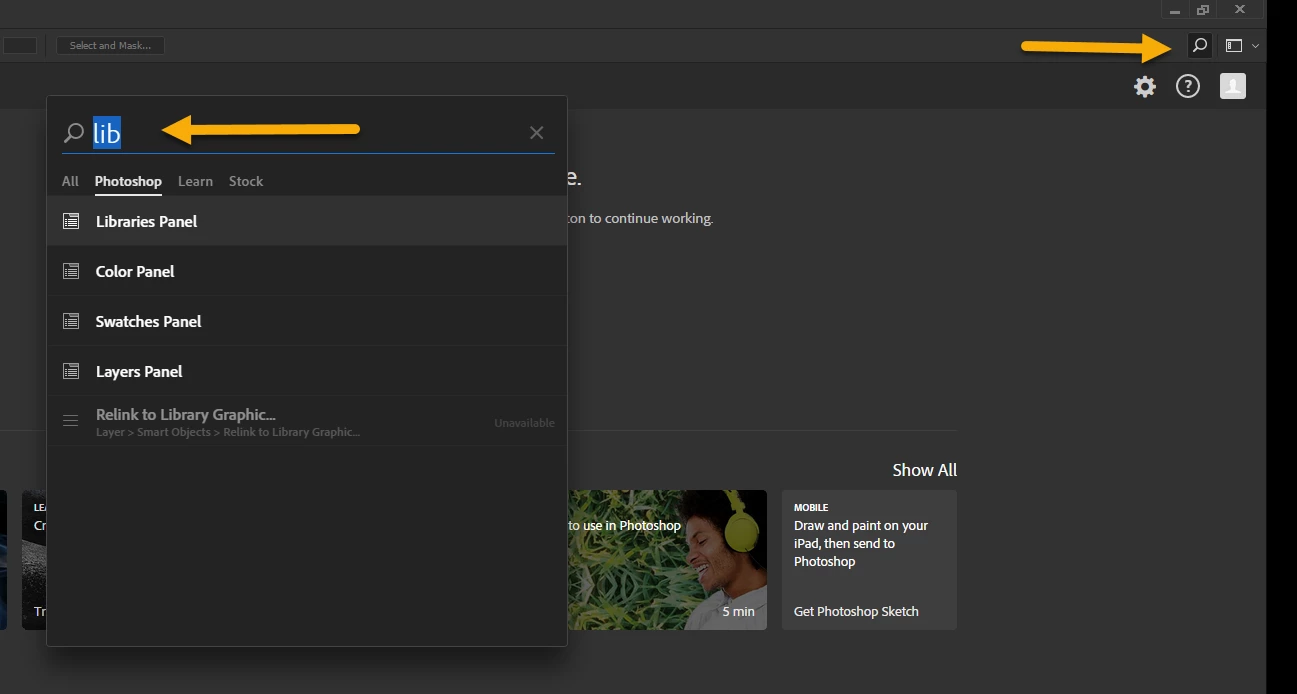Open the Libraries Panel result
The height and width of the screenshot is (694, 1297).
(x=307, y=221)
